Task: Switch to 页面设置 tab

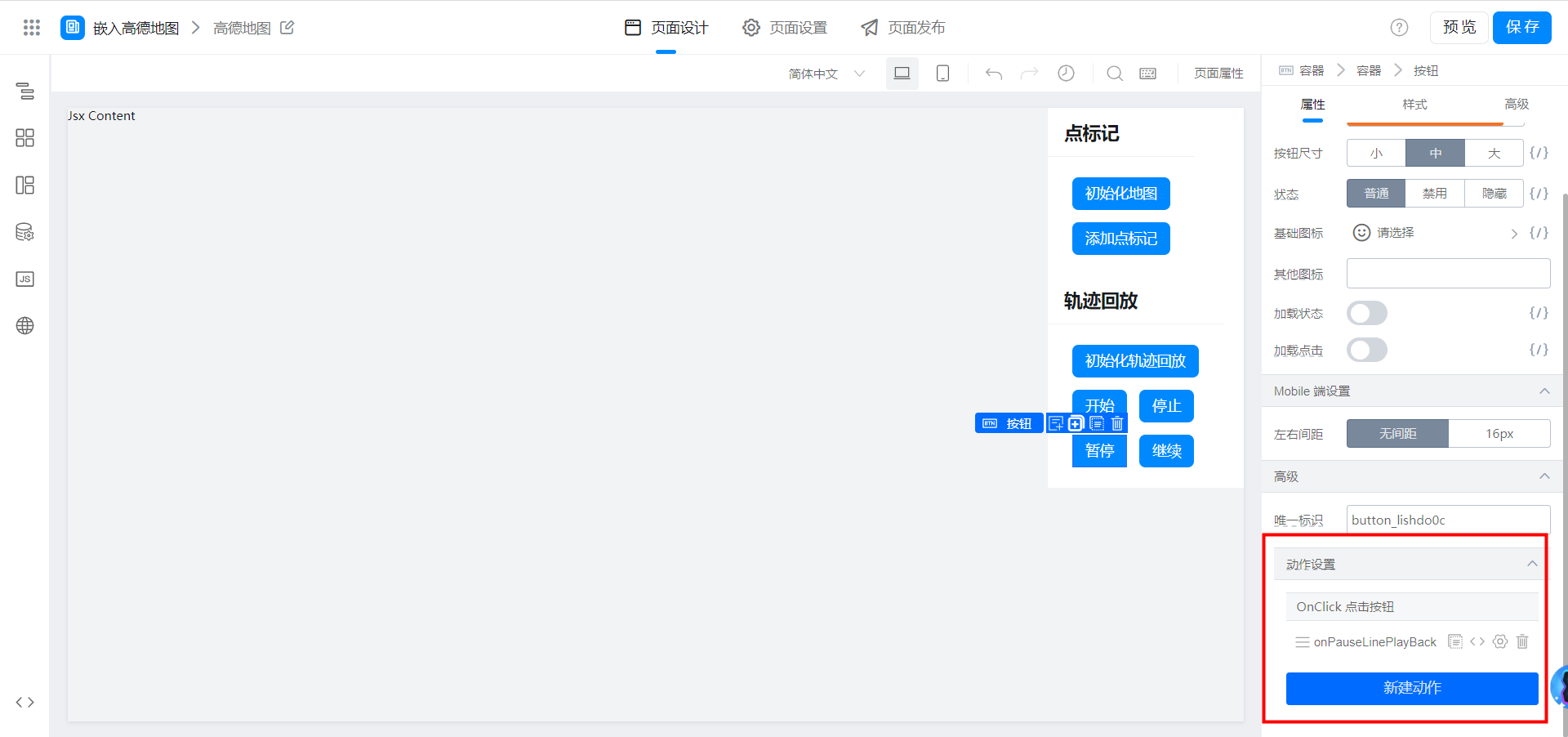Action: pos(785,28)
